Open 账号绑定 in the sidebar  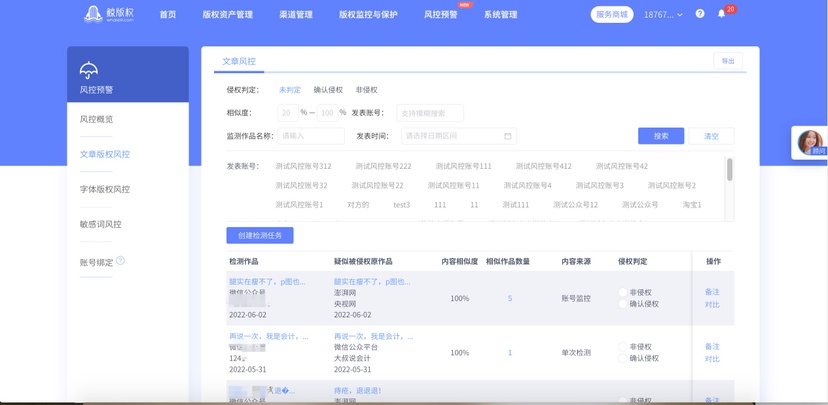96,262
